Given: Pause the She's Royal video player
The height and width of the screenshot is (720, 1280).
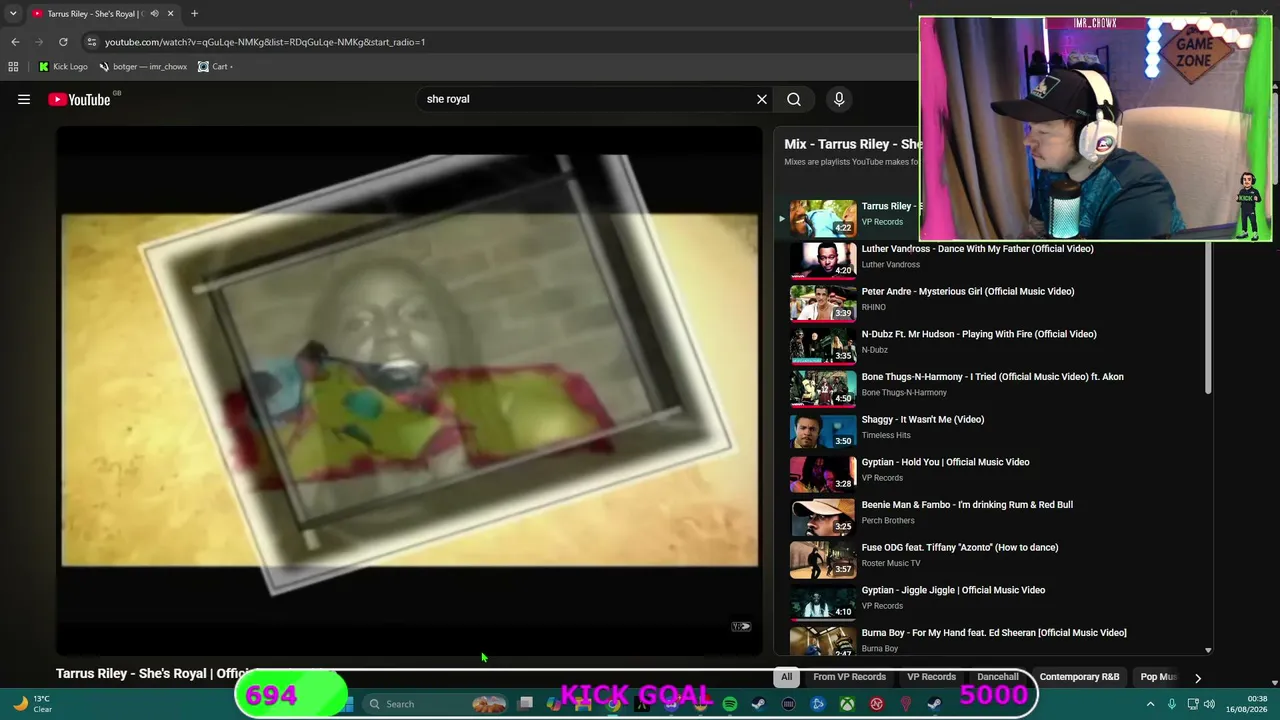Looking at the screenshot, I should pos(409,390).
